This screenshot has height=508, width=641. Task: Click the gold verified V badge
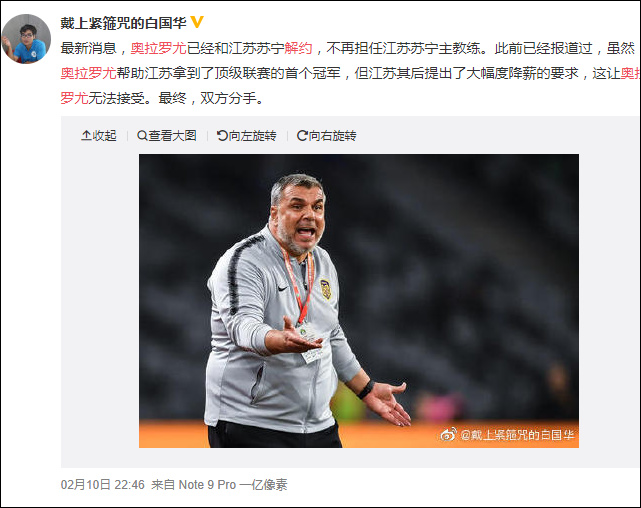[x=197, y=22]
